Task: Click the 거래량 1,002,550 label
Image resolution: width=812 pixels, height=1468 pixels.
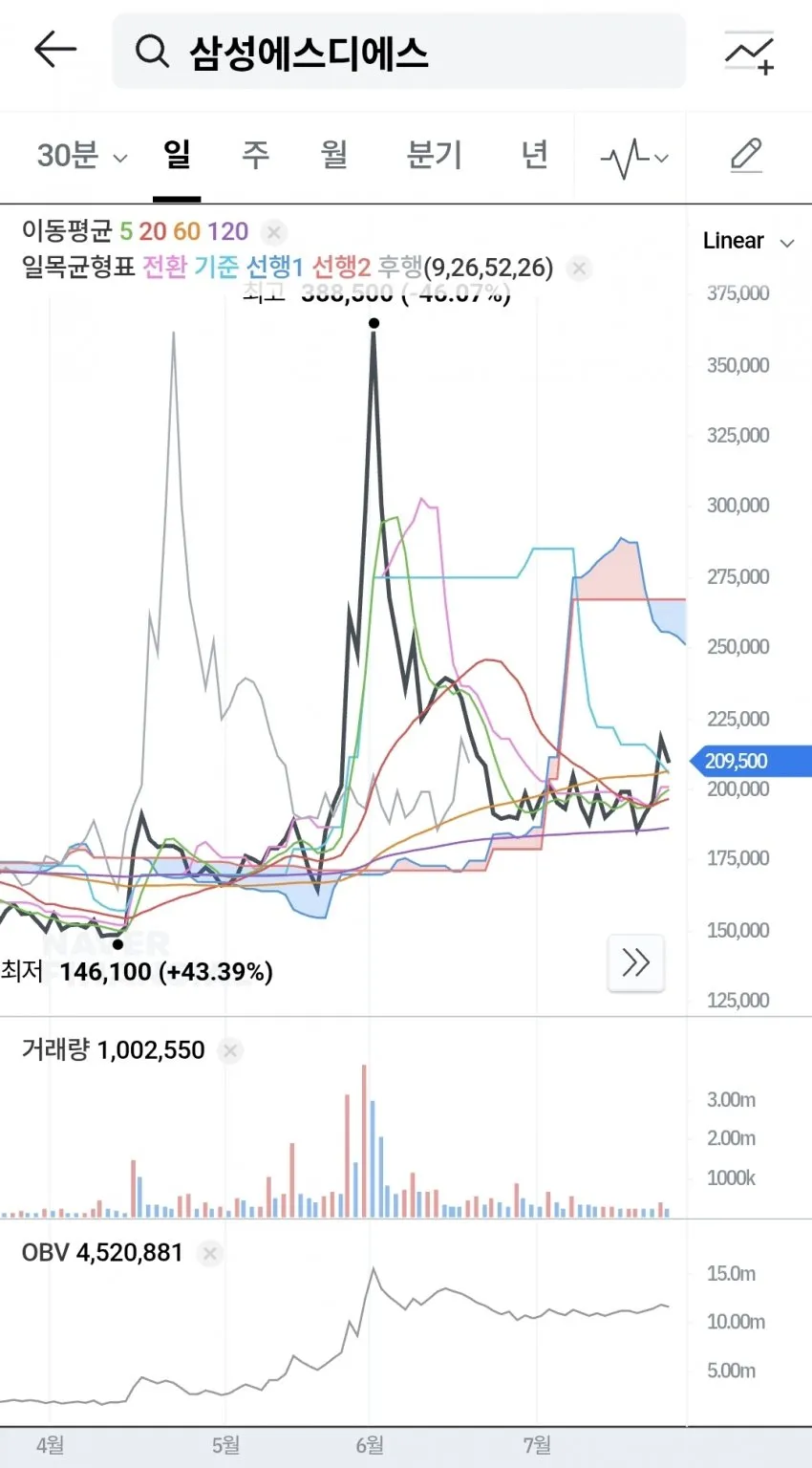Action: [x=113, y=1049]
